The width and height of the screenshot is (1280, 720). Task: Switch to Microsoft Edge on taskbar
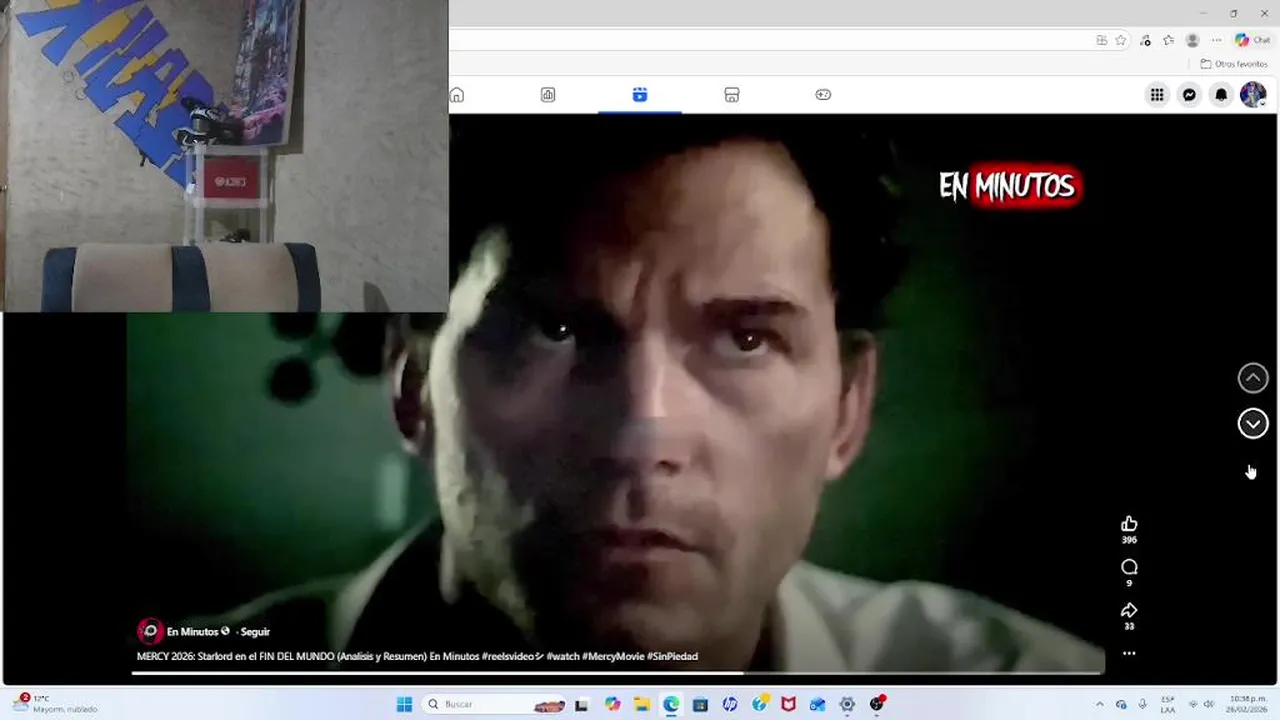coord(671,704)
